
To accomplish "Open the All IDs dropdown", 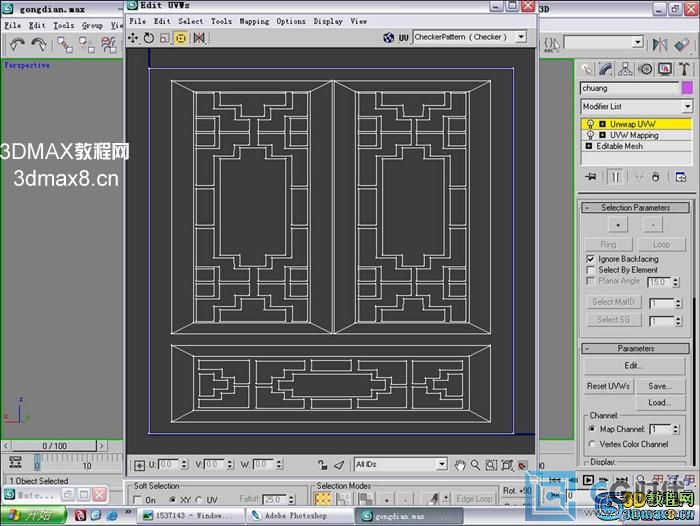I will [x=442, y=464].
